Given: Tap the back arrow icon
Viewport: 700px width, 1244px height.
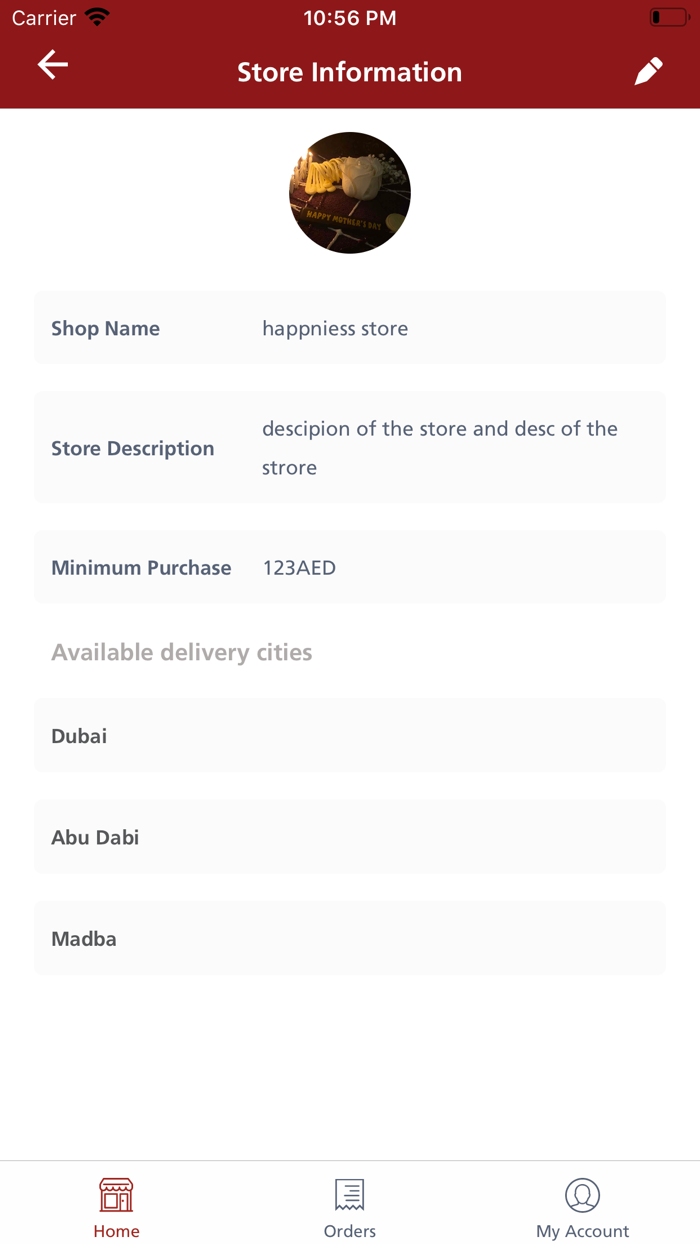Looking at the screenshot, I should pos(53,65).
